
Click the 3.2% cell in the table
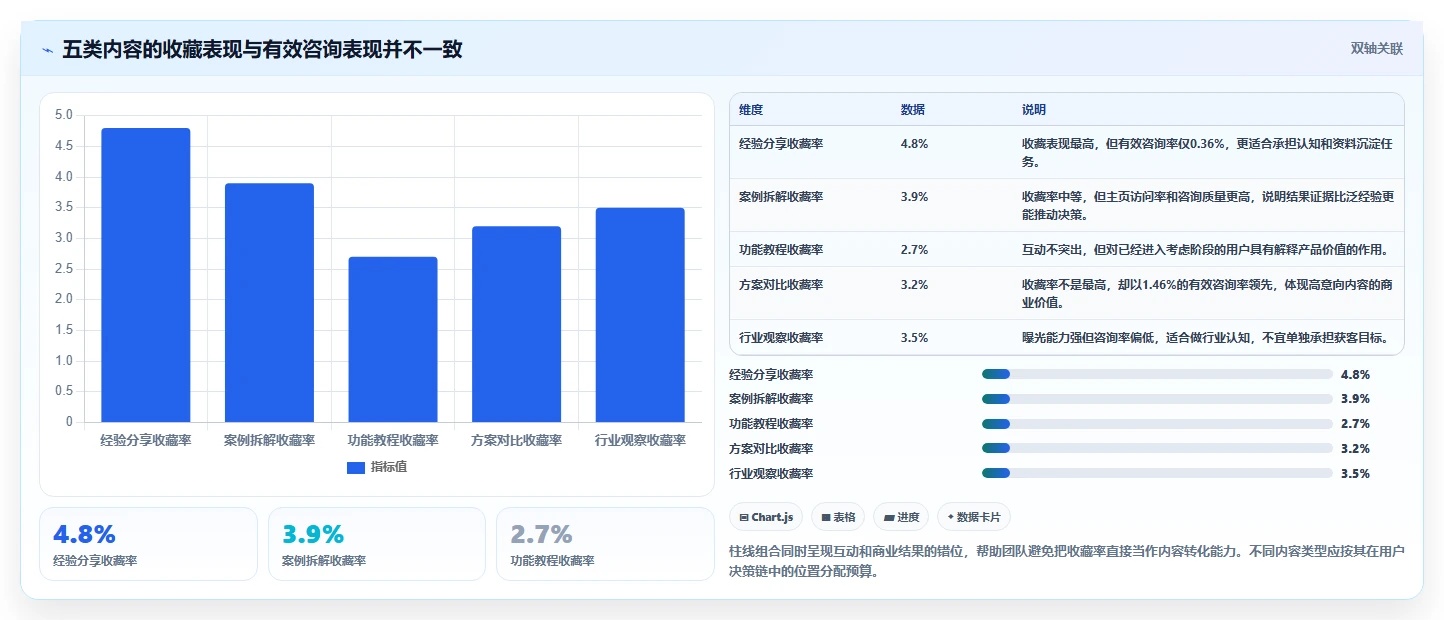coord(914,285)
